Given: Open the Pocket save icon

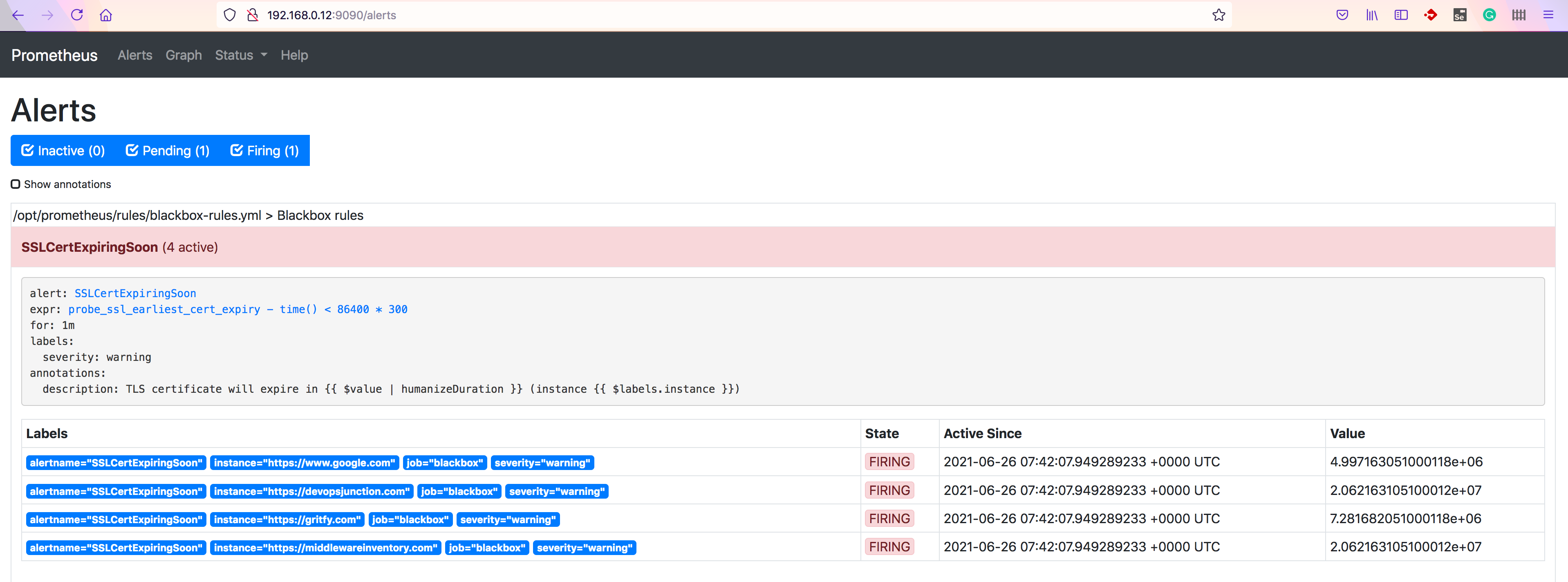Looking at the screenshot, I should [x=1342, y=15].
